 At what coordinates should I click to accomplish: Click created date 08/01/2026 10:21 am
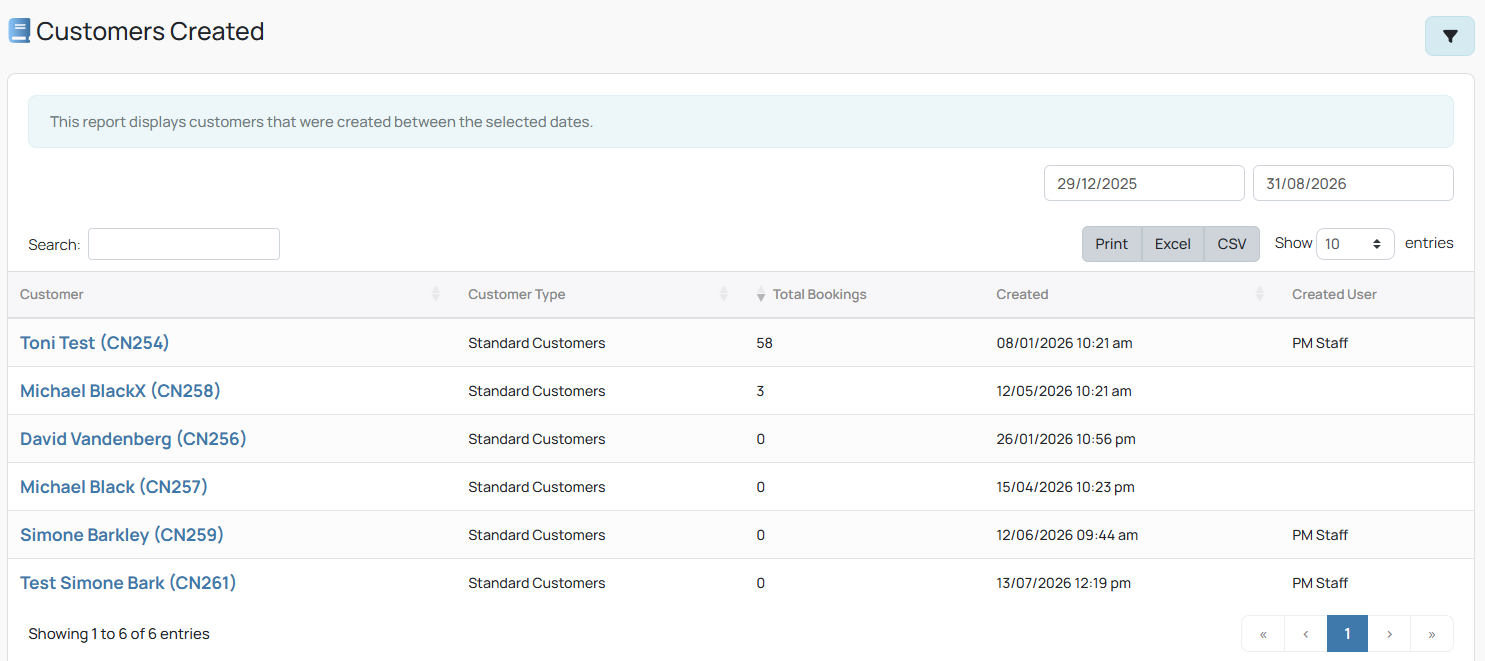[1064, 343]
